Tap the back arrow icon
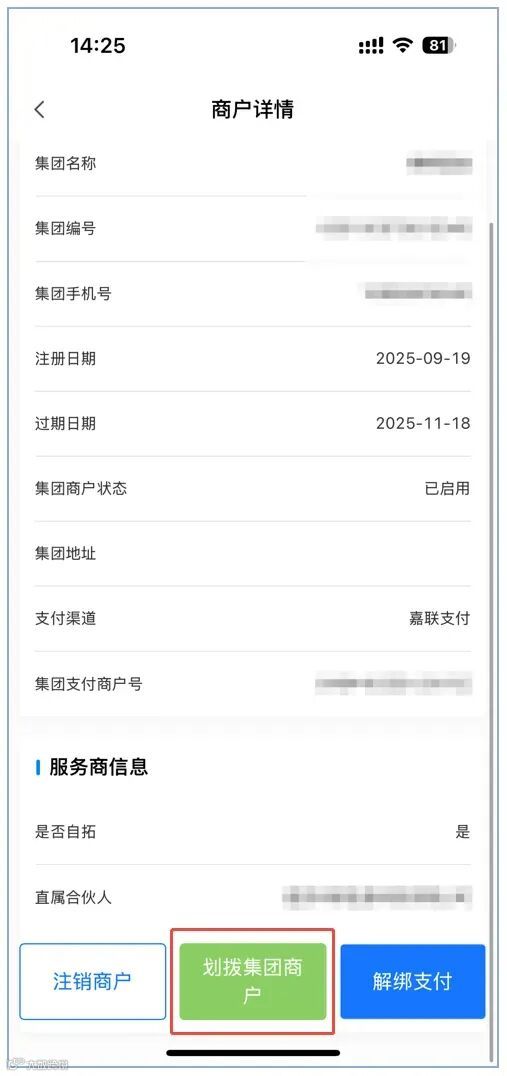This screenshot has width=507, height=1076. click(40, 109)
